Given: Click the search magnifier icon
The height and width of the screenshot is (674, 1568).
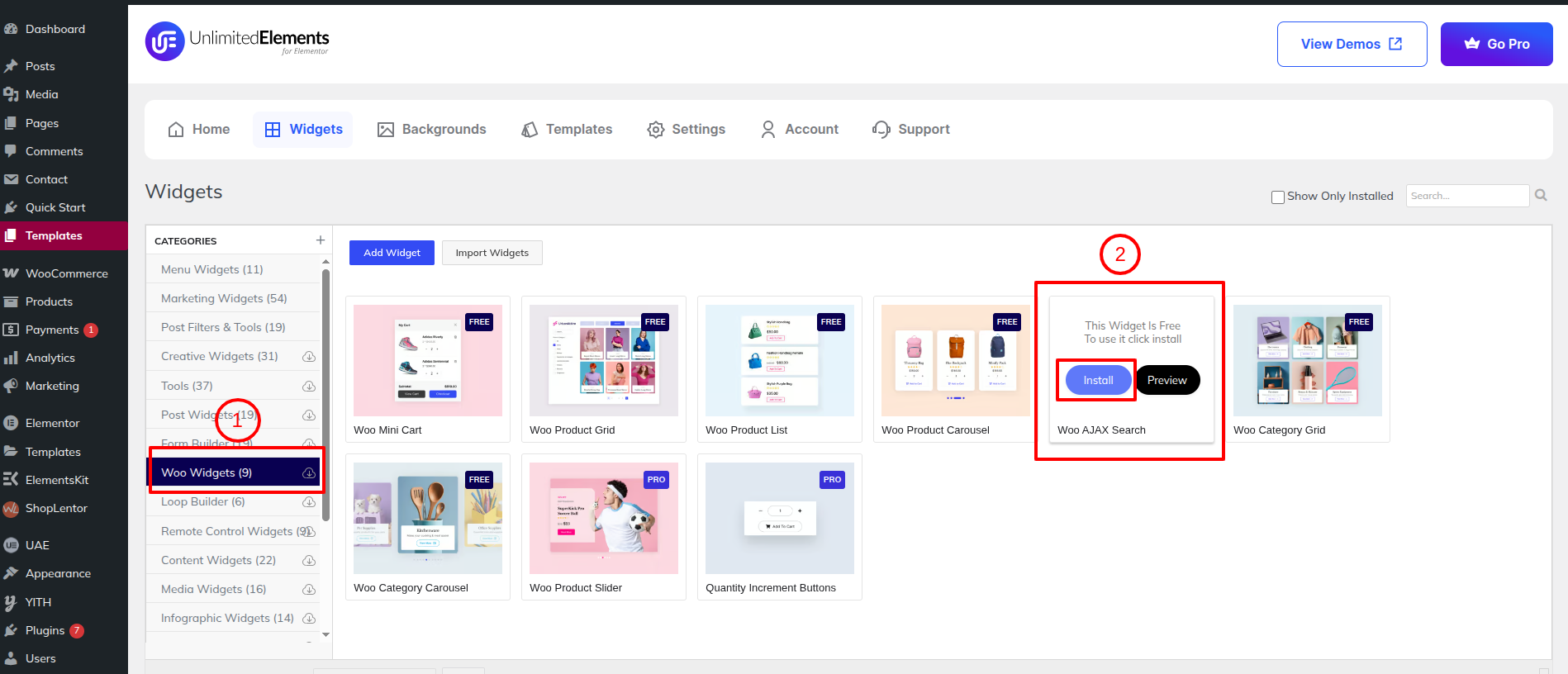Looking at the screenshot, I should click(x=1541, y=196).
